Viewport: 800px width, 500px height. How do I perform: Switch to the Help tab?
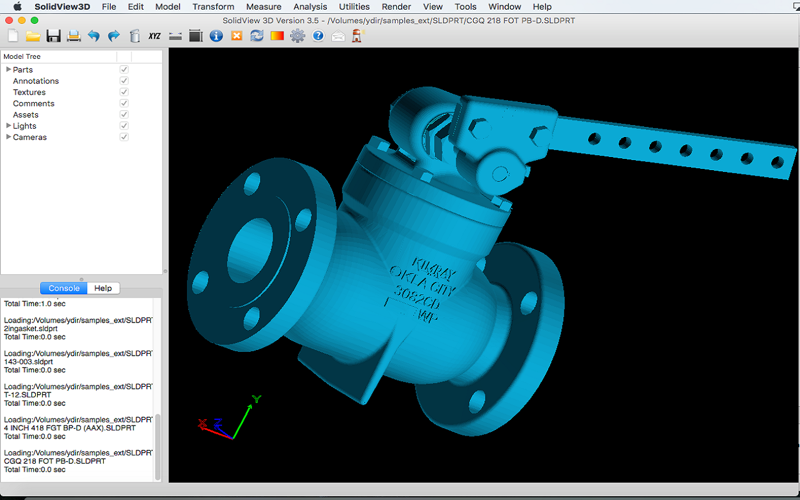[x=103, y=288]
